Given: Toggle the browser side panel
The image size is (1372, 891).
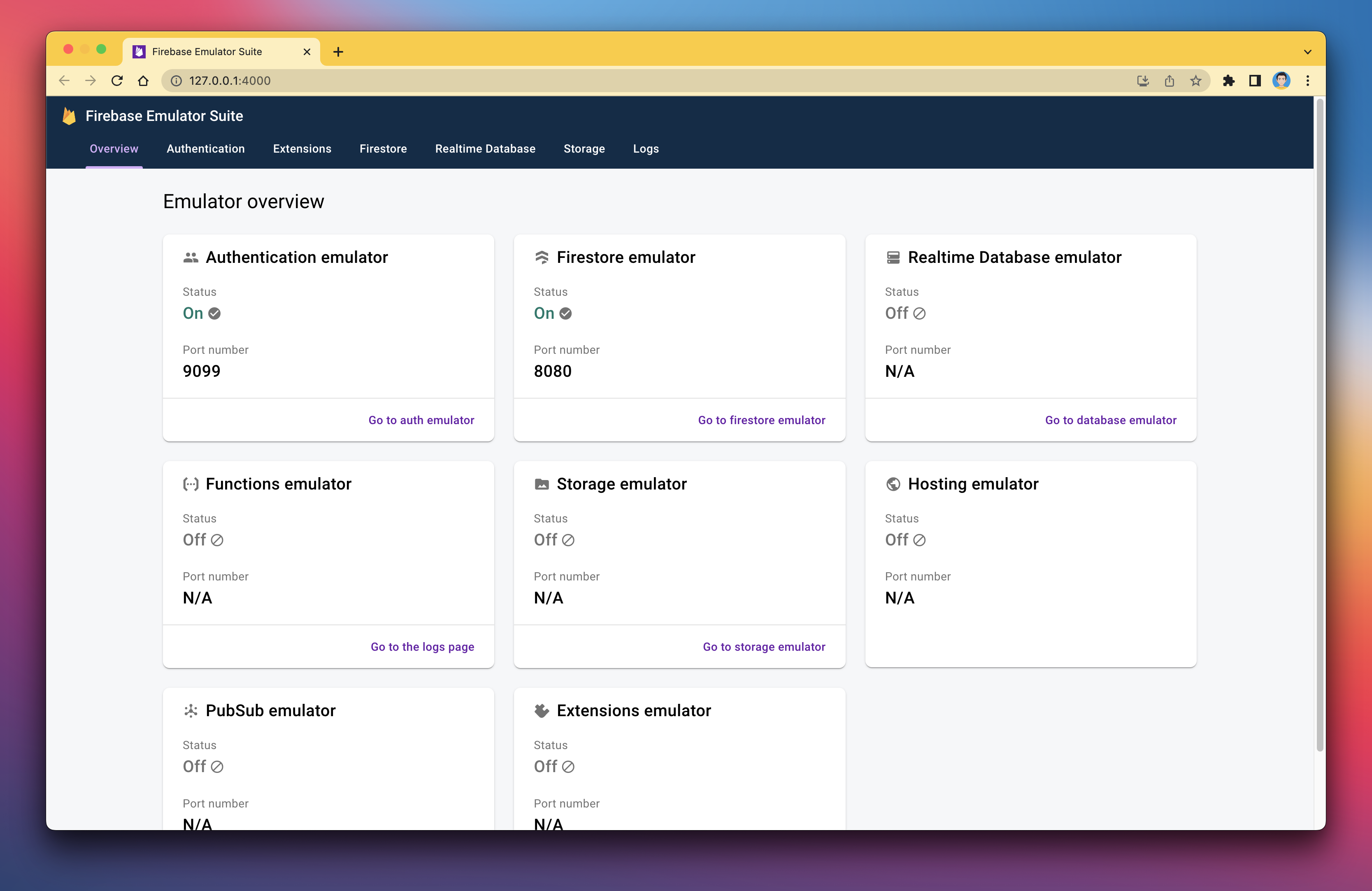Looking at the screenshot, I should click(1254, 81).
